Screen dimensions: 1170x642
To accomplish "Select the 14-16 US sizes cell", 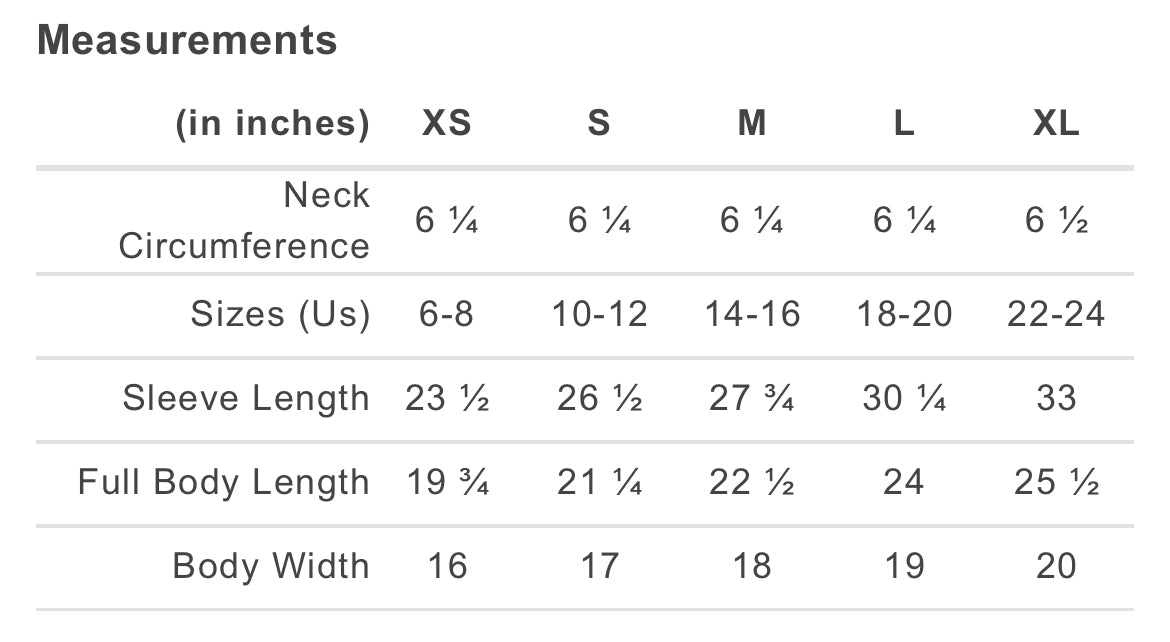I will 752,314.
